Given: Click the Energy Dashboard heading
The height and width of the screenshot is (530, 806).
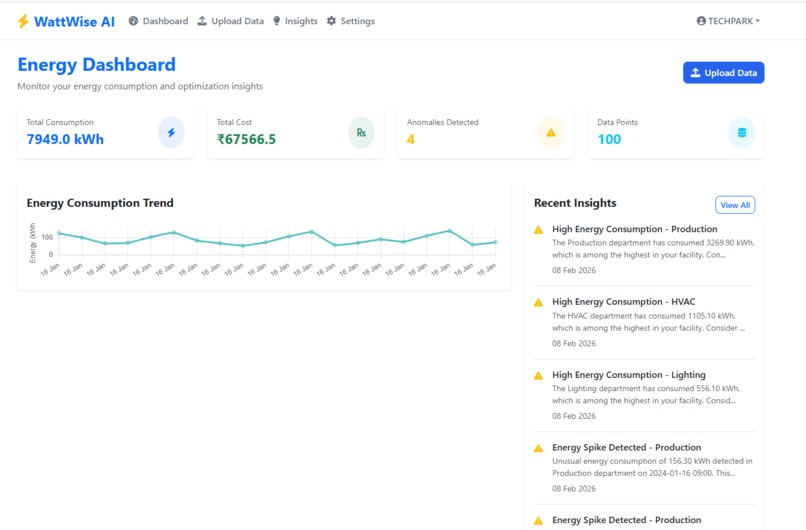Looking at the screenshot, I should 97,65.
